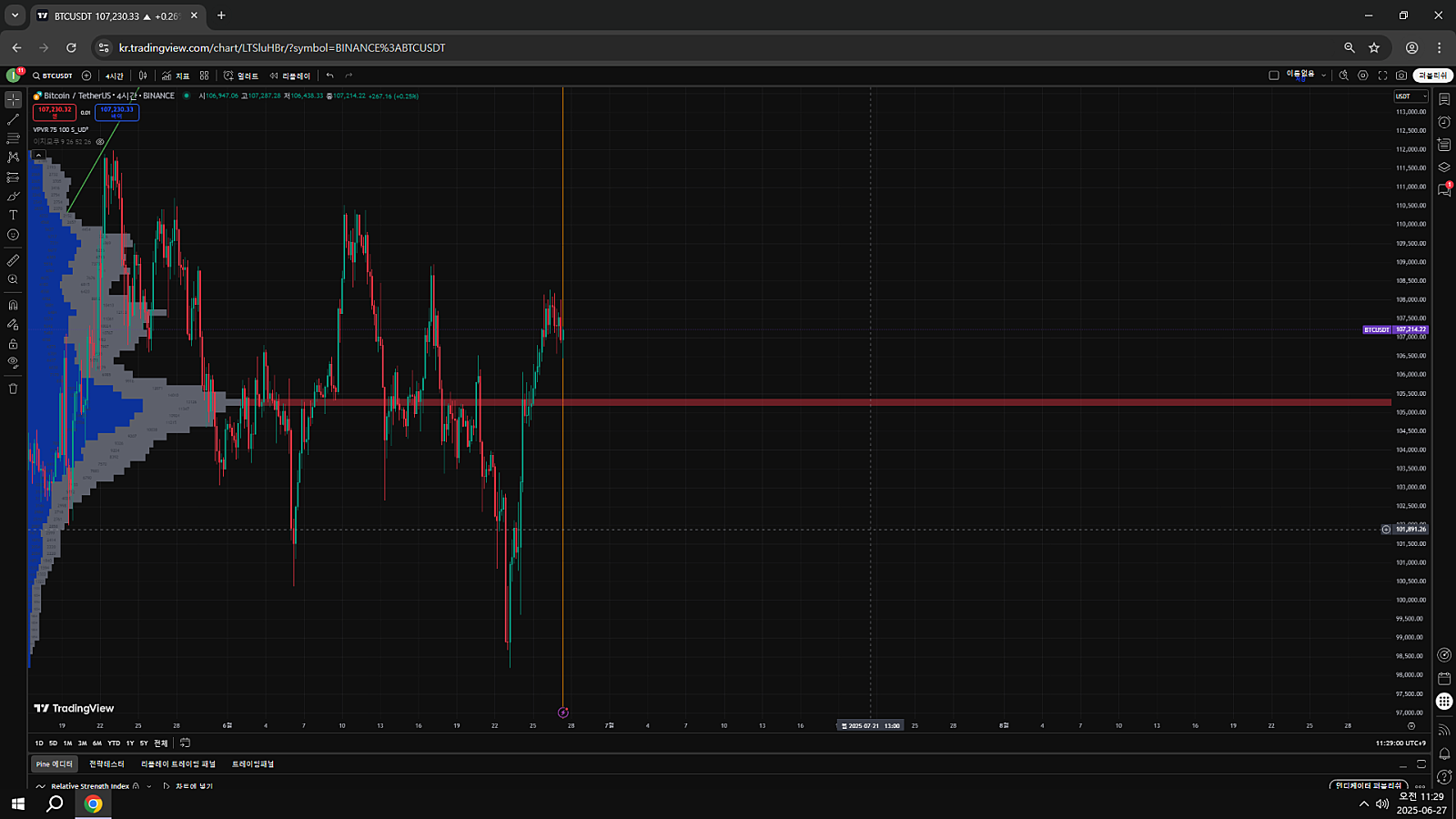The width and height of the screenshot is (1456, 819).
Task: Open the indicator templates grid icon
Action: pos(205,76)
